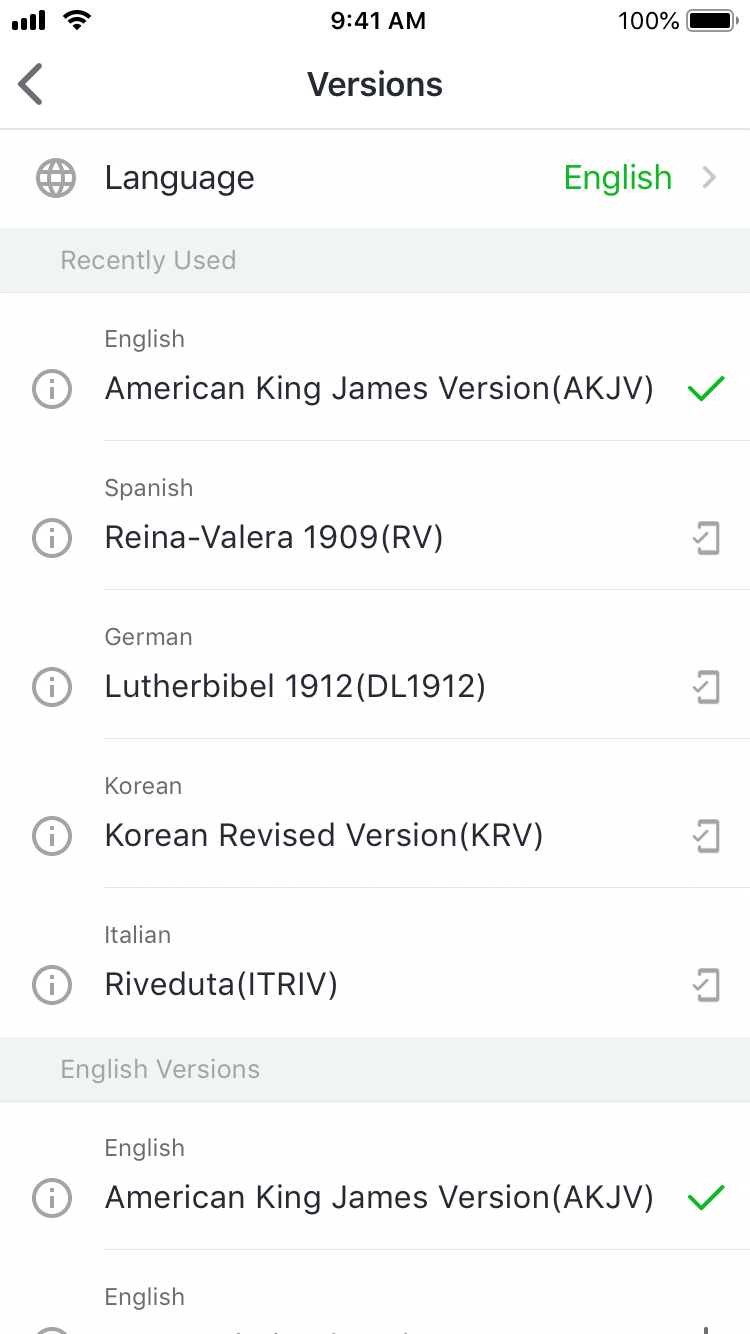
Task: Select Riveduta(ITRIV) version
Action: coord(221,985)
